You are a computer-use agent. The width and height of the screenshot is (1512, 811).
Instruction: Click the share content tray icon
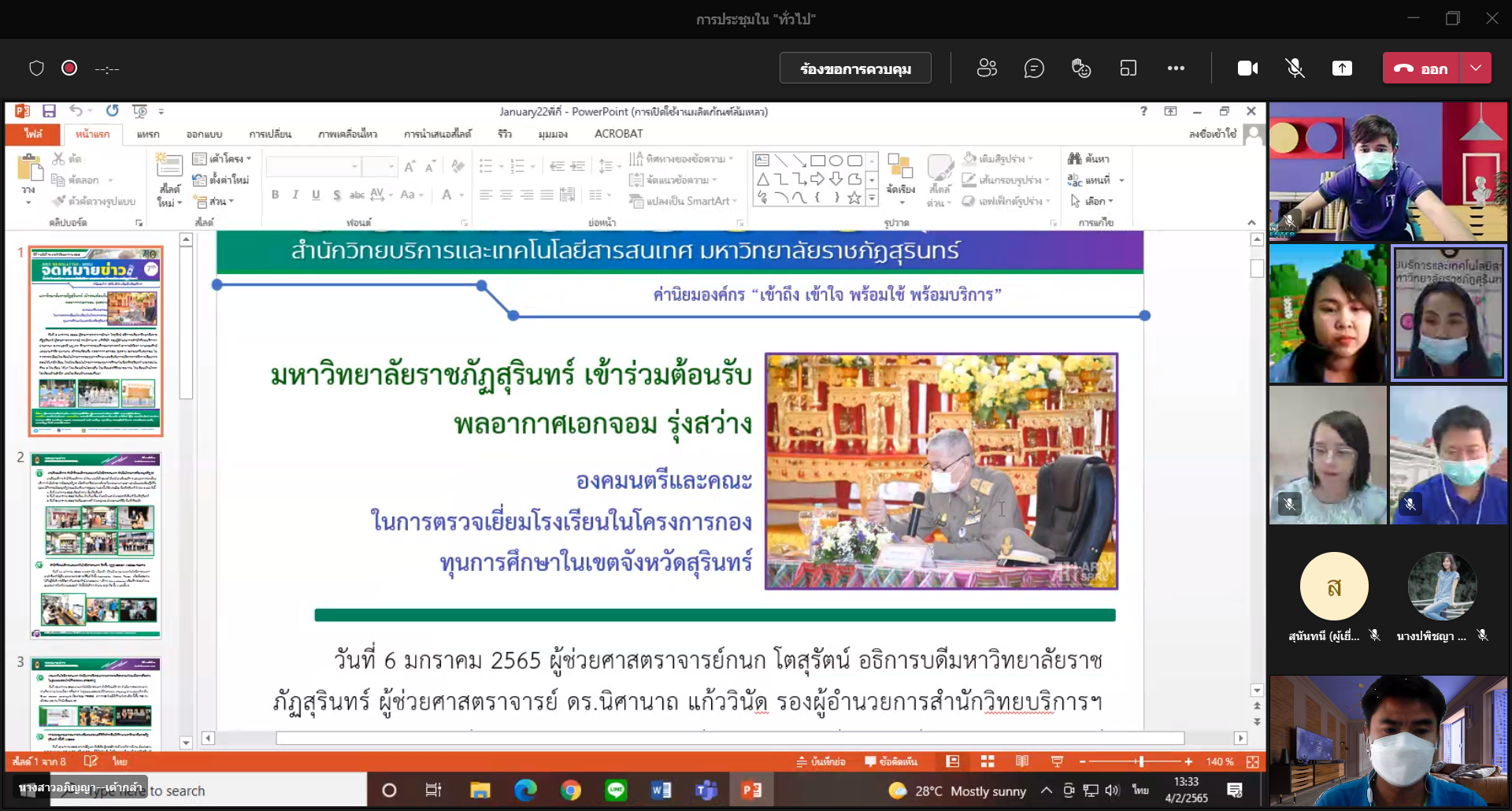(1342, 69)
